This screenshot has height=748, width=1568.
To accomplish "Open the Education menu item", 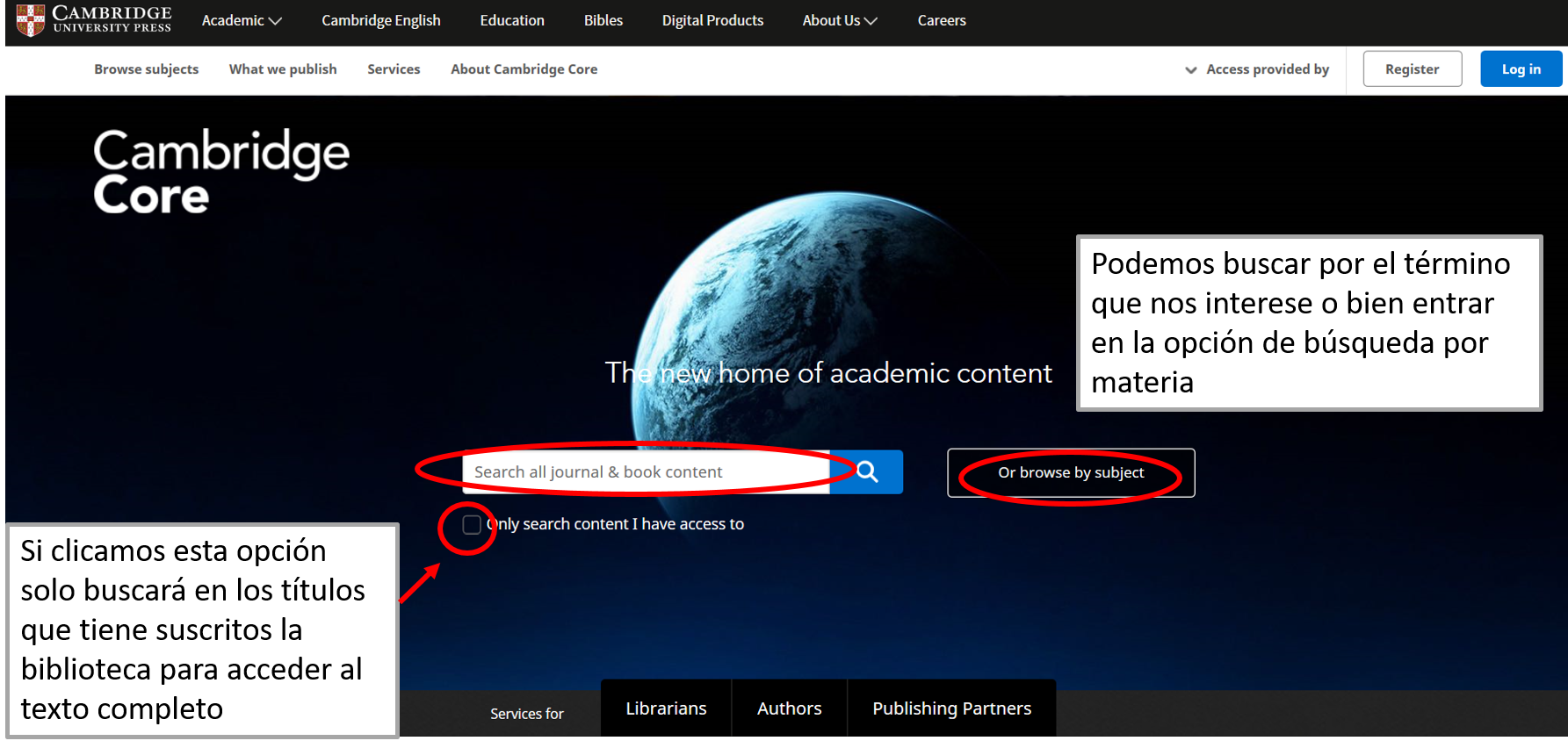I will (512, 20).
